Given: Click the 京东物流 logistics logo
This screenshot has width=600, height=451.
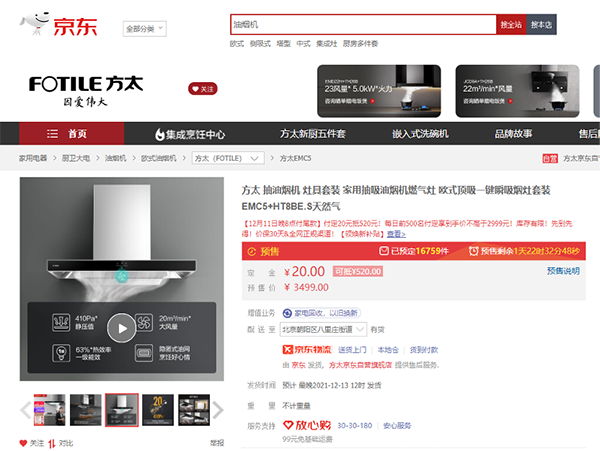Looking at the screenshot, I should pyautogui.click(x=307, y=350).
